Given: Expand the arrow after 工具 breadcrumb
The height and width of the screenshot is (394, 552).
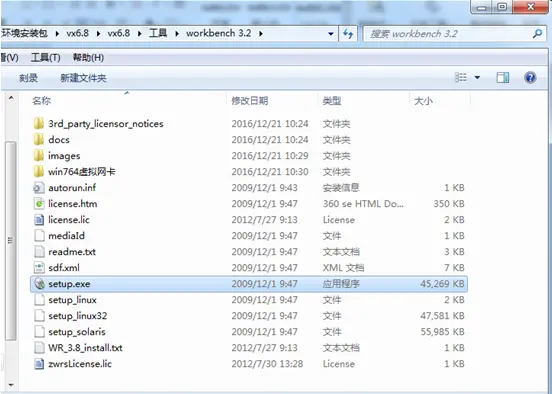Looking at the screenshot, I should 177,34.
